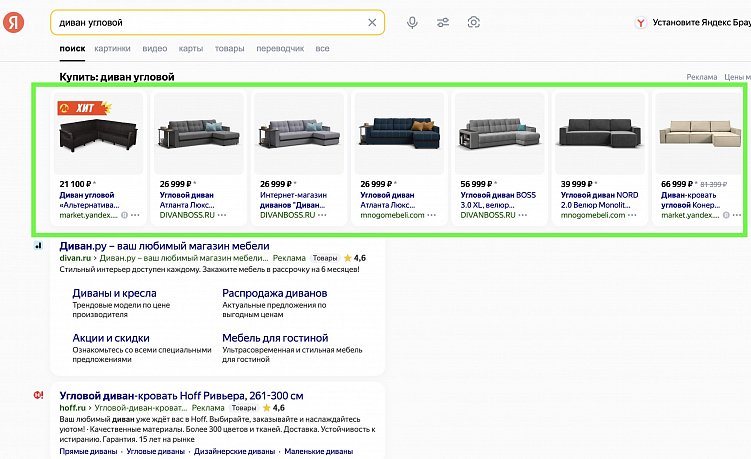Viewport: 751px width, 459px height.
Task: Open the Угловой диван-кровать Hoff Ривьера result
Action: tap(181, 396)
